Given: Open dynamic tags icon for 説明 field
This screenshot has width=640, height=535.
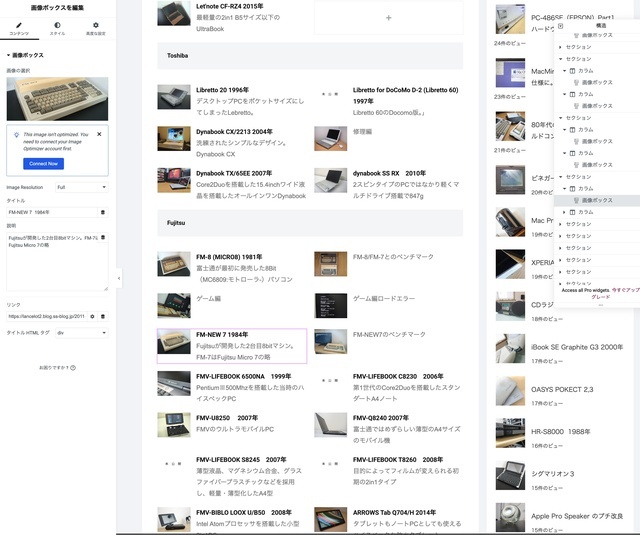Looking at the screenshot, I should [x=103, y=238].
